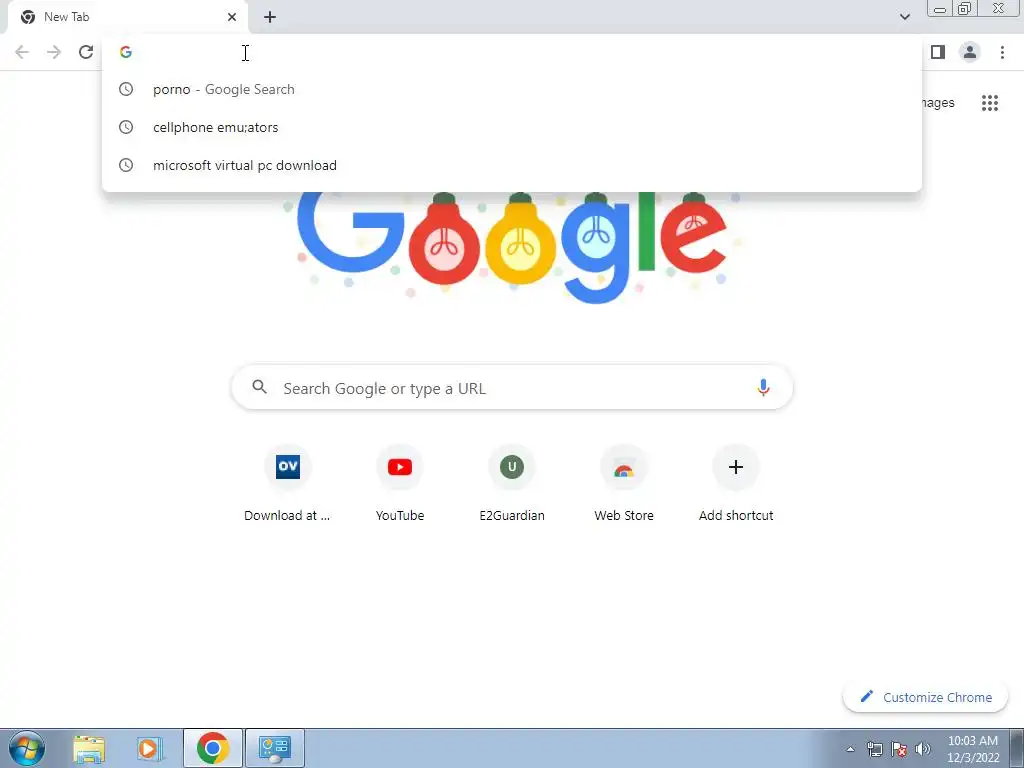Click Add shortcut plus tile

(736, 485)
